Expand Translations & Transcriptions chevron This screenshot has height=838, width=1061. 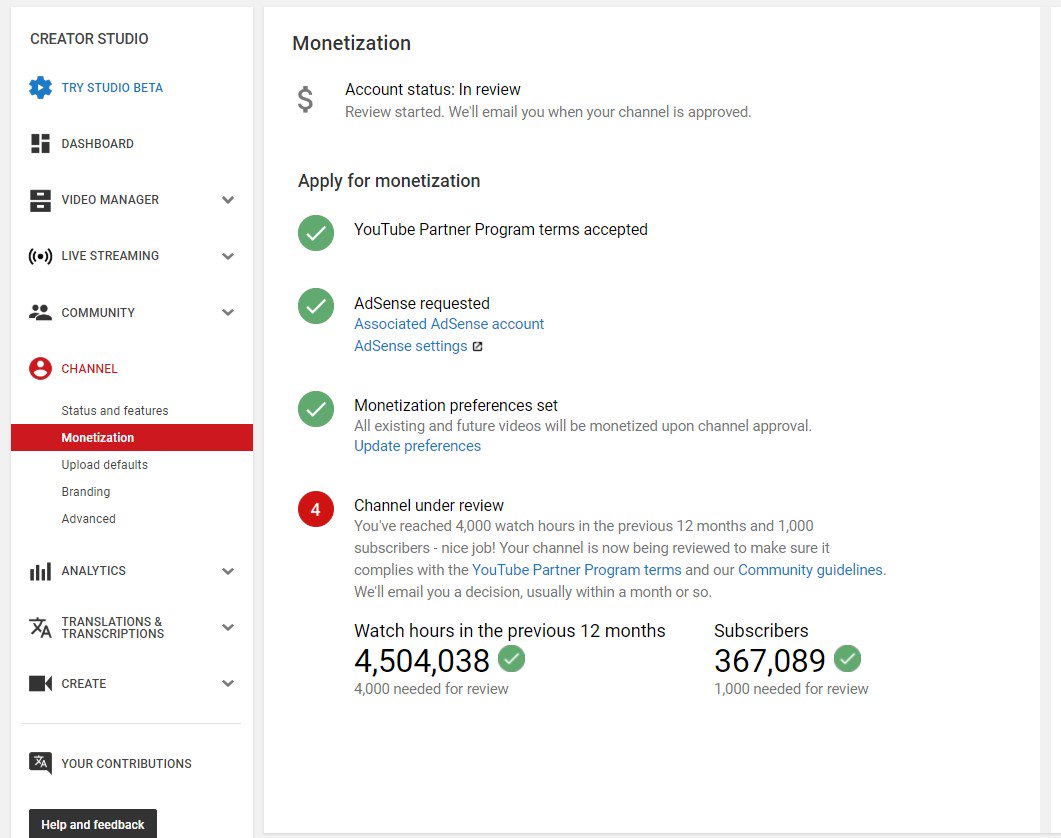pyautogui.click(x=228, y=627)
